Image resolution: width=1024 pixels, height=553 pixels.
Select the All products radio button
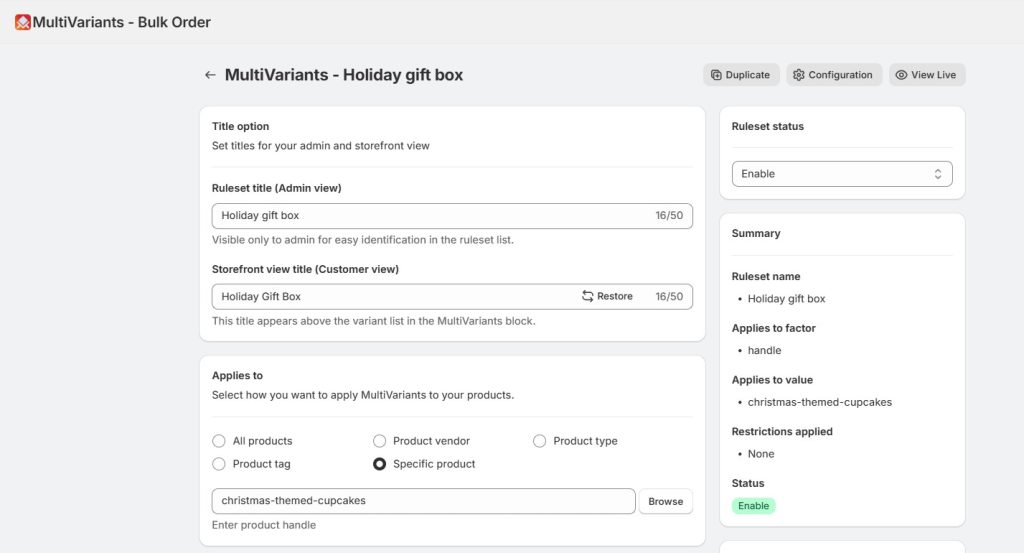(x=219, y=441)
